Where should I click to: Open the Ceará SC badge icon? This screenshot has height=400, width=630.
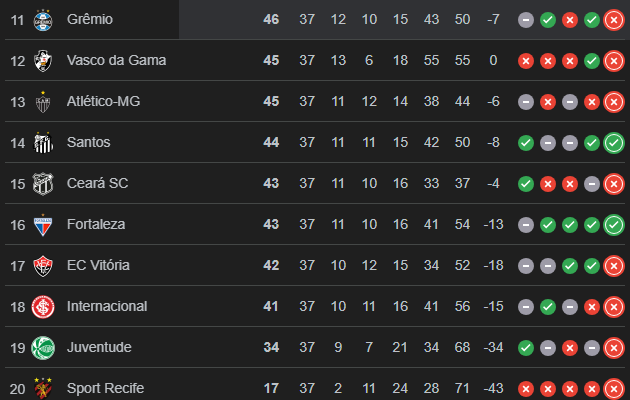coord(43,183)
